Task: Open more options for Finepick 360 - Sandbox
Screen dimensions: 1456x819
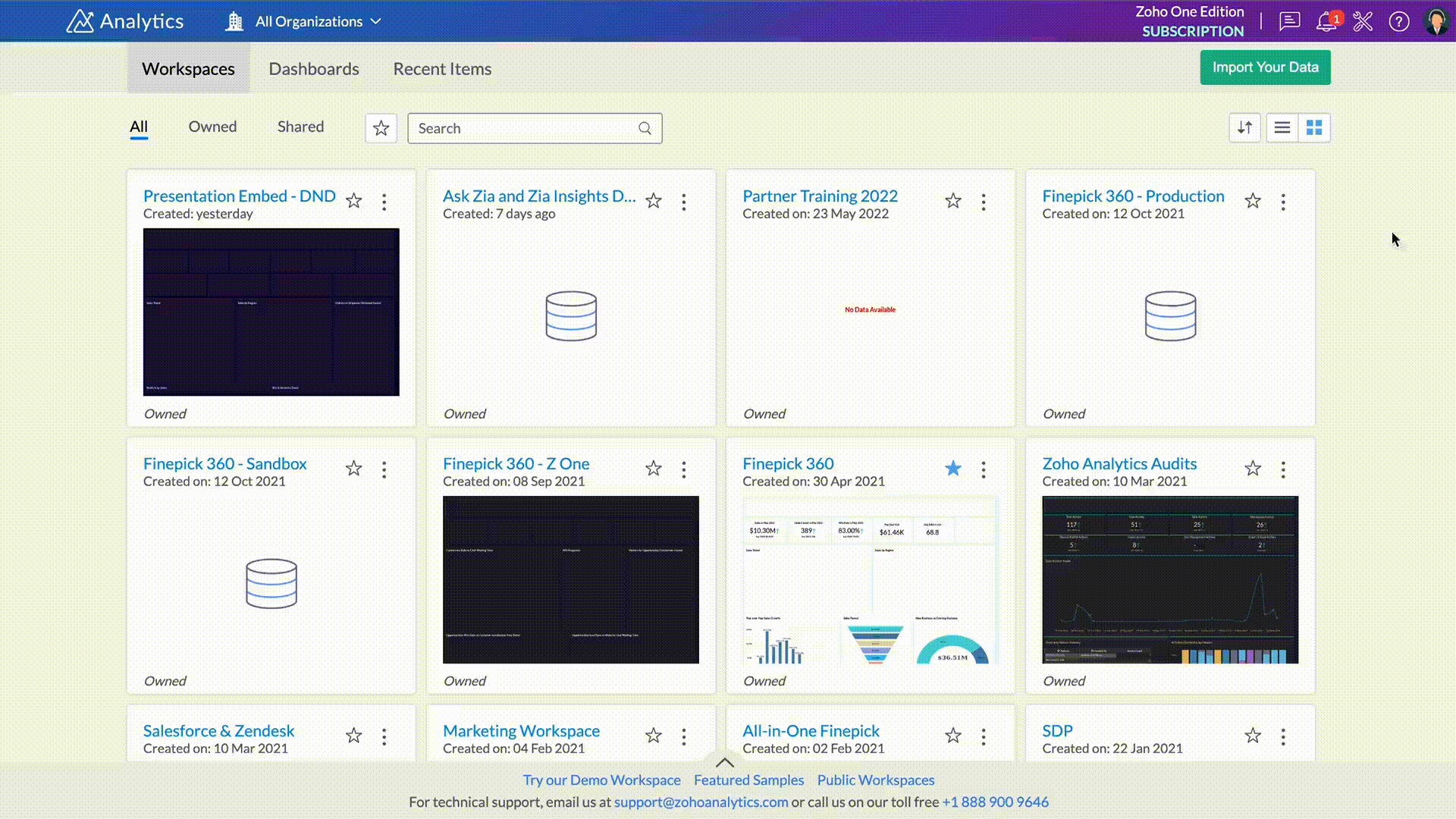Action: [384, 469]
